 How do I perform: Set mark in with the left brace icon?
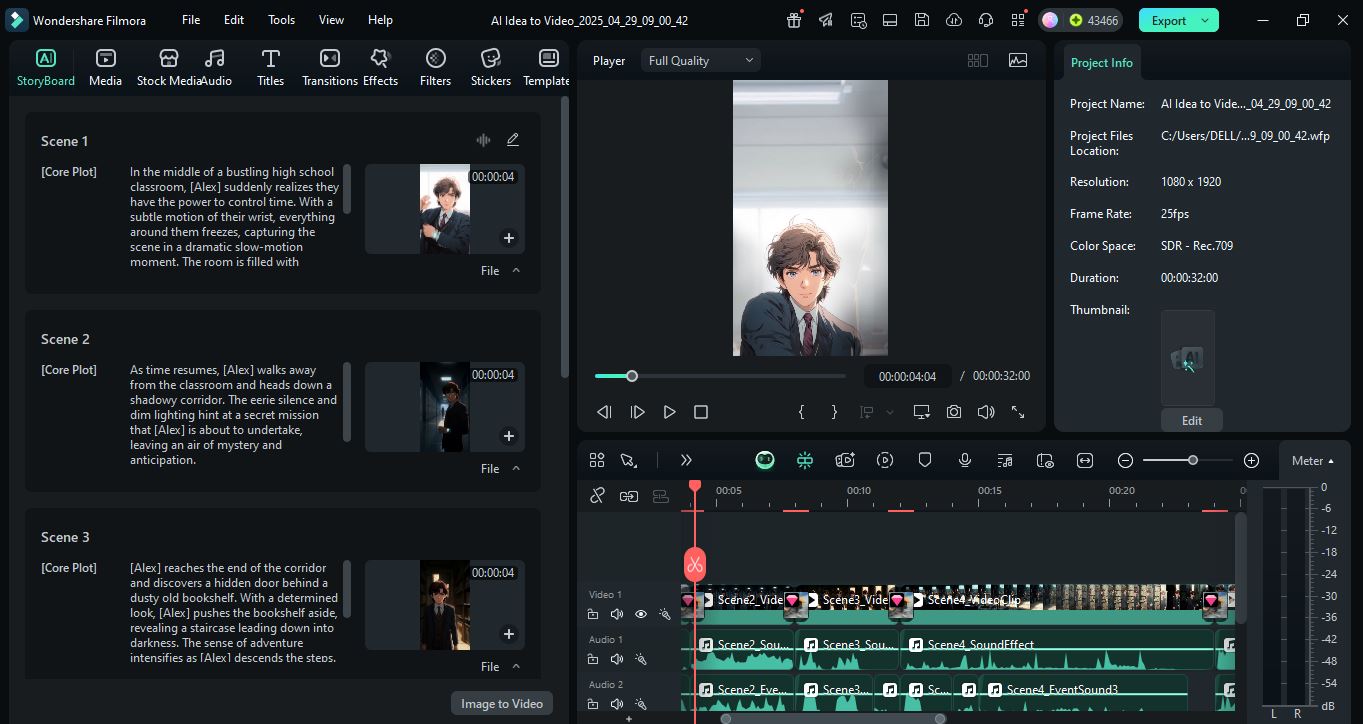pyautogui.click(x=801, y=412)
